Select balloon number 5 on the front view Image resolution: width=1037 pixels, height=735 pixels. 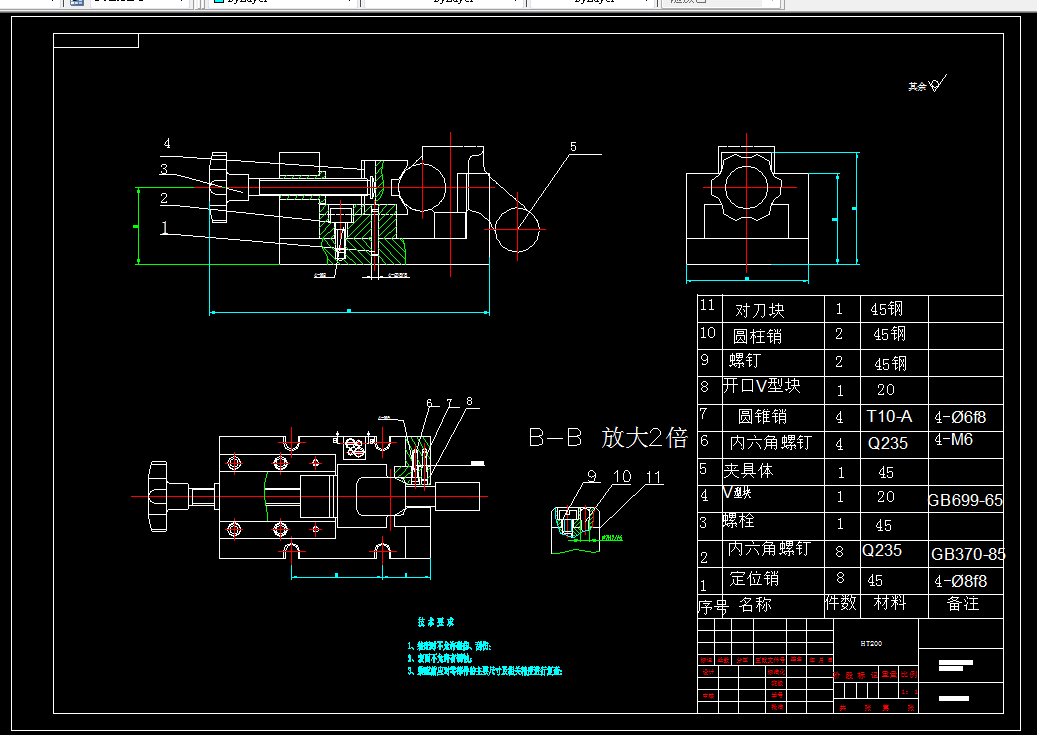tap(573, 147)
